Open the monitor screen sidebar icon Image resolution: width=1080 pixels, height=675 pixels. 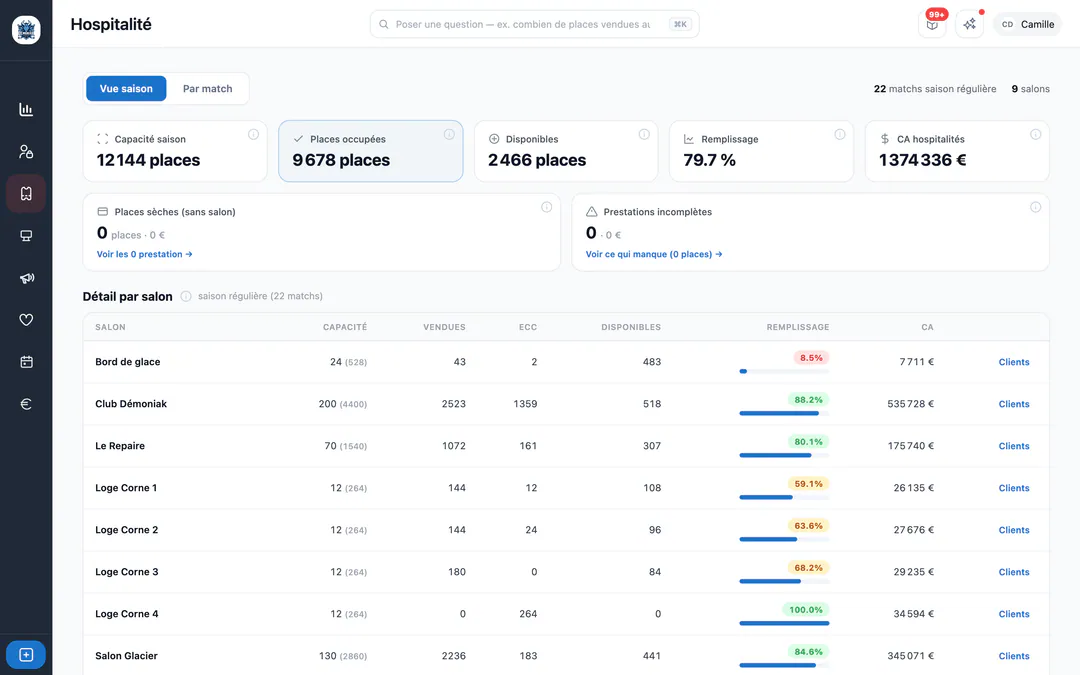[26, 236]
